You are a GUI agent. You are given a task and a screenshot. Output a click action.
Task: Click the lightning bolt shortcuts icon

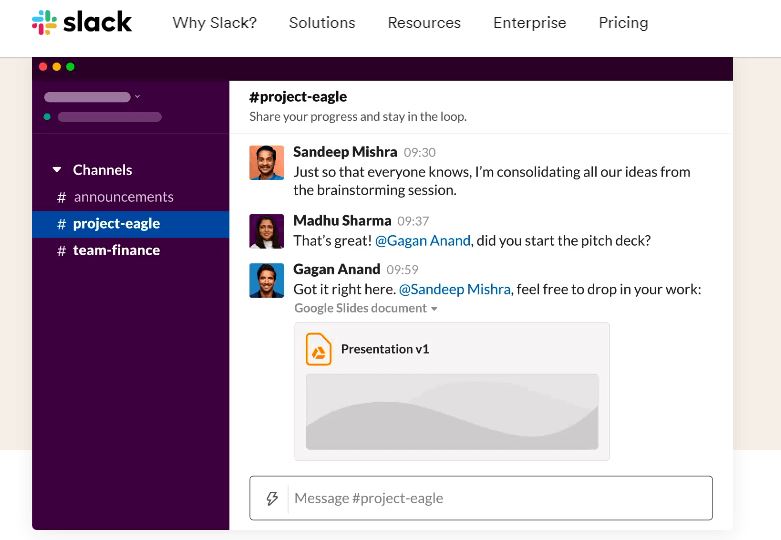pos(272,498)
